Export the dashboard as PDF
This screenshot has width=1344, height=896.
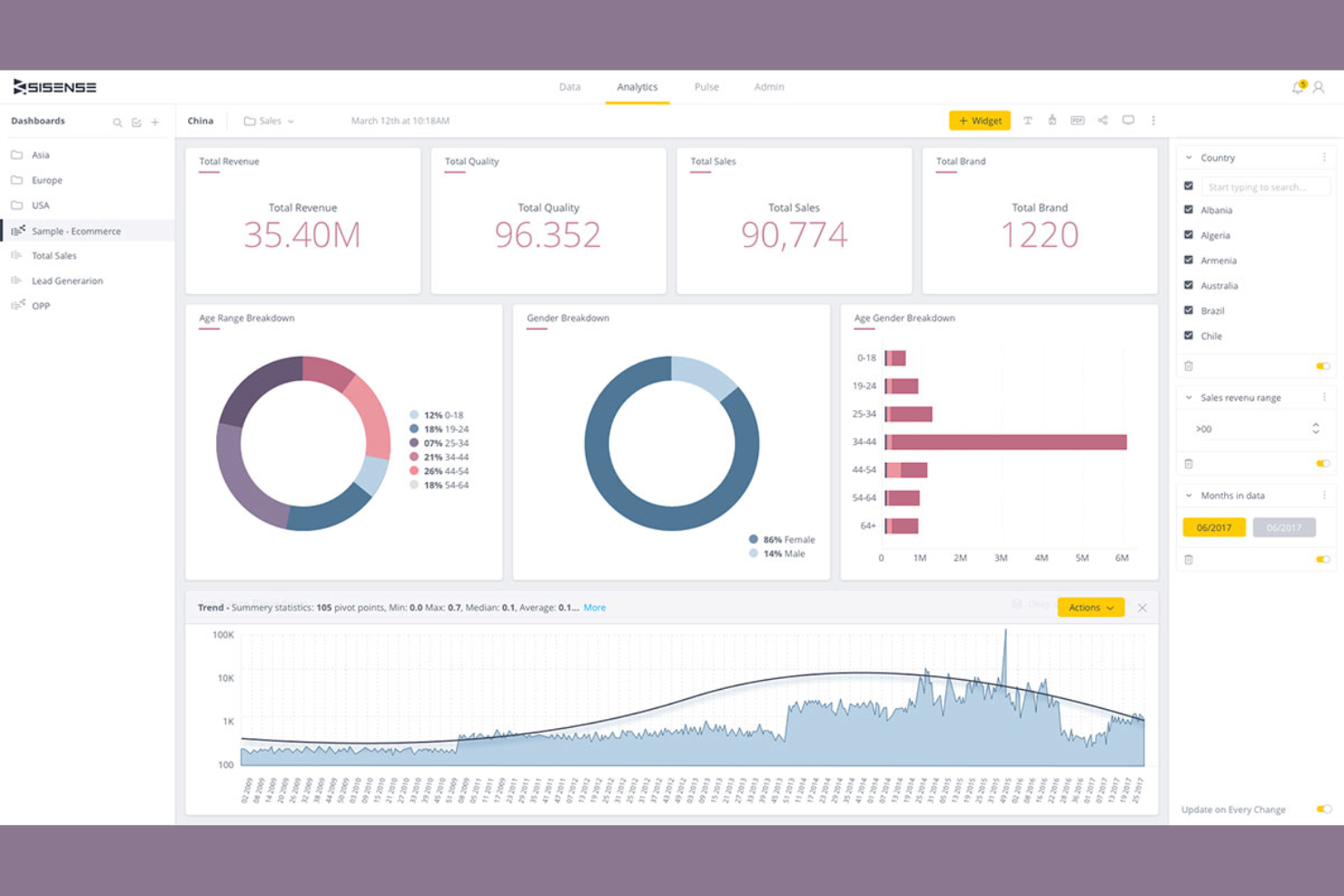[x=1077, y=120]
